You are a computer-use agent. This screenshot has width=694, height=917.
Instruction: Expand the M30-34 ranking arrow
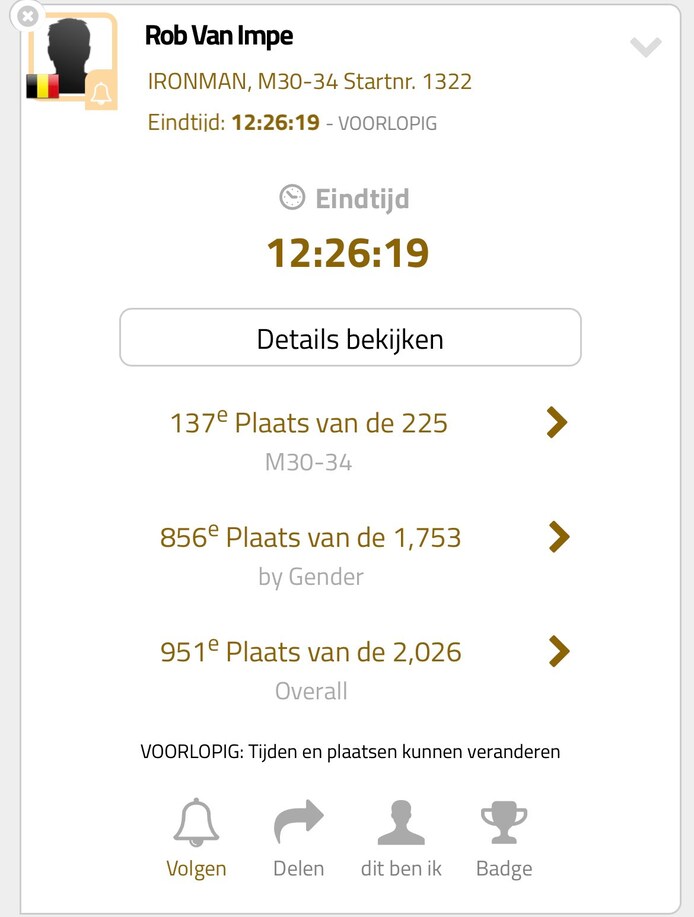pyautogui.click(x=558, y=423)
